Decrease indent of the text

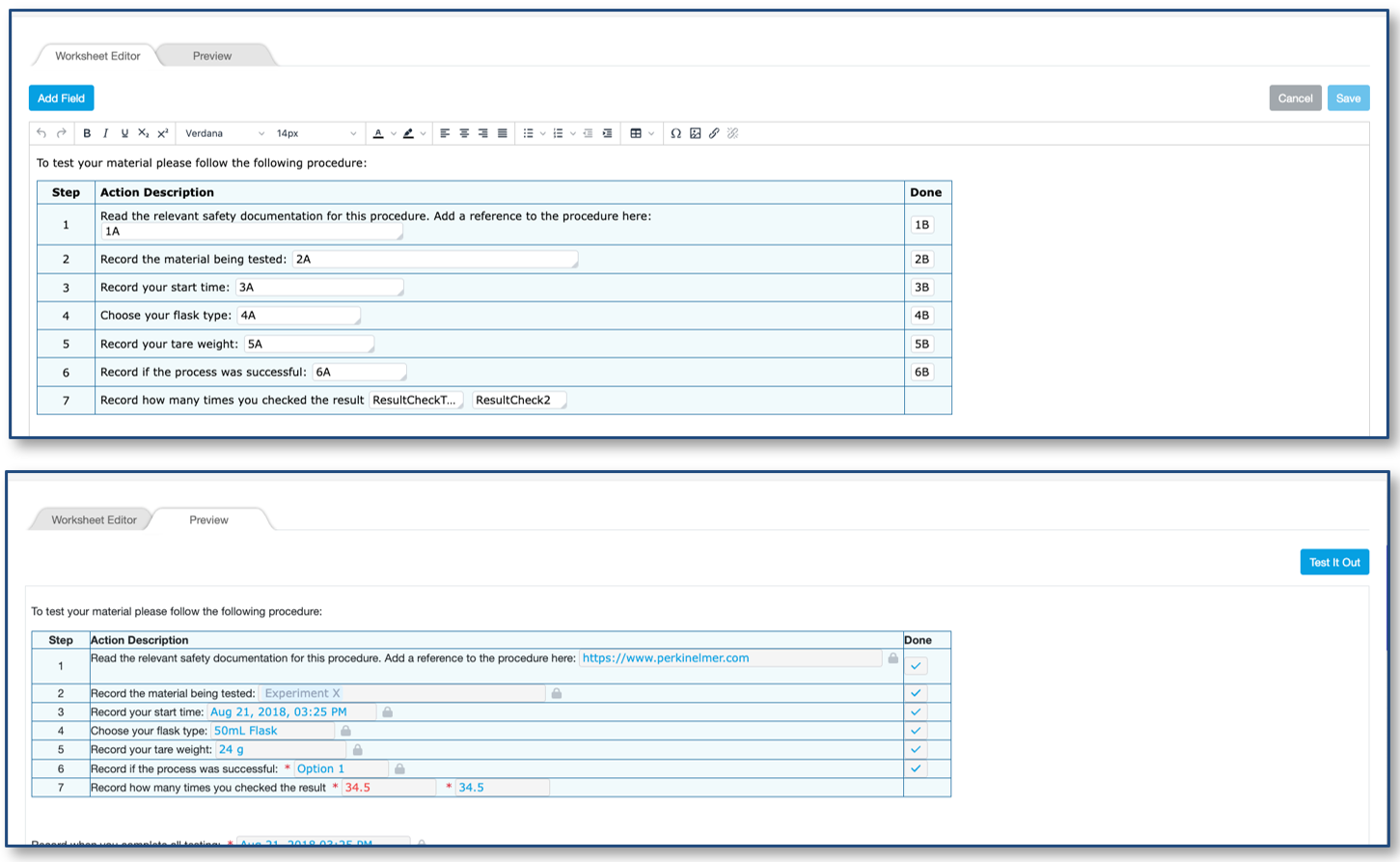tap(588, 133)
